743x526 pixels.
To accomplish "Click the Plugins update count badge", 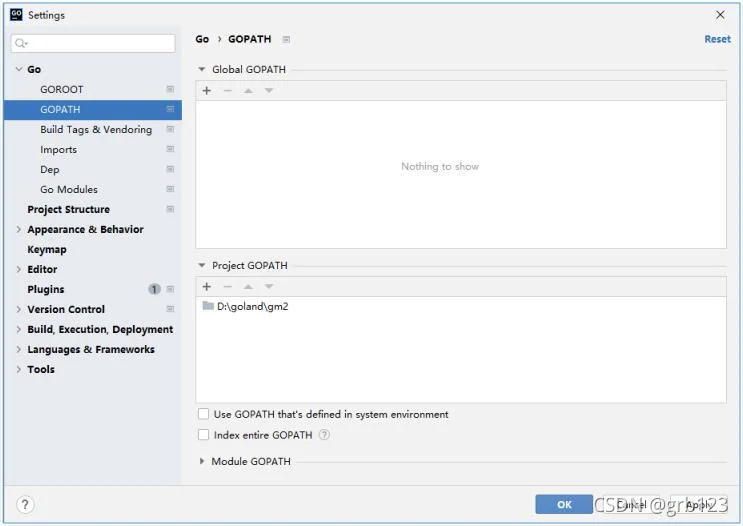I will (x=154, y=289).
